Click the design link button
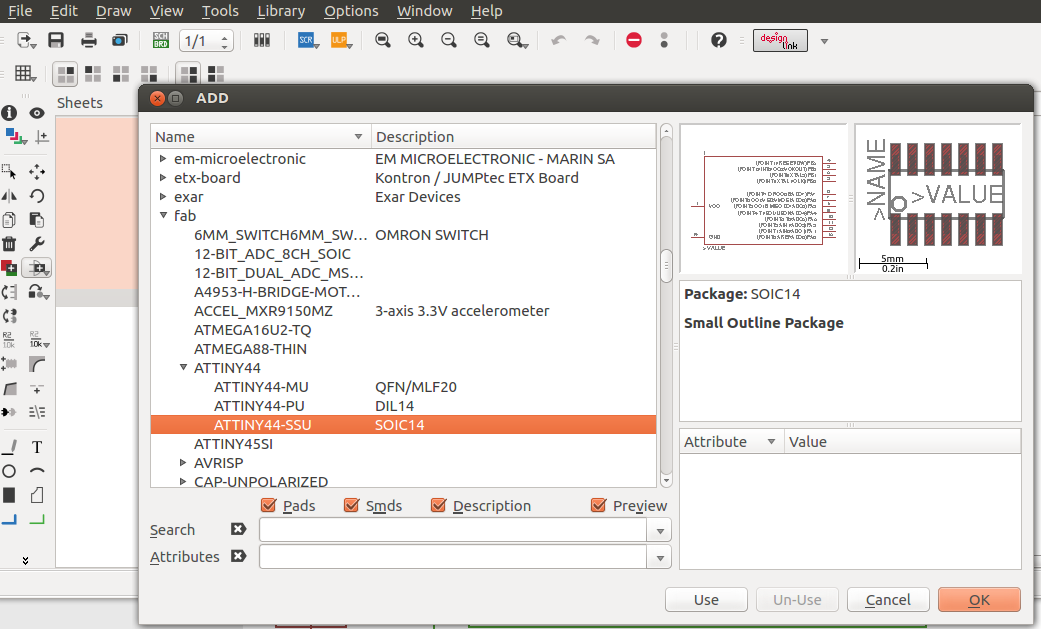The width and height of the screenshot is (1041, 629). point(780,41)
